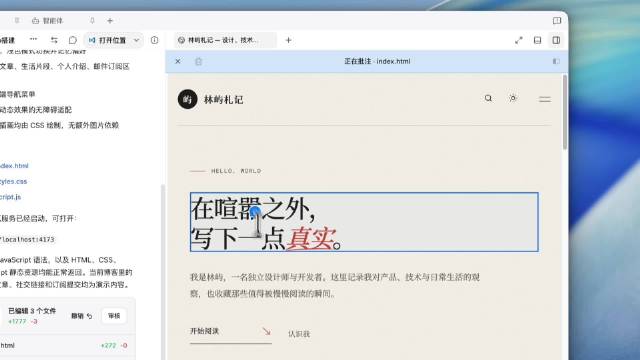
Task: Select the 林屿札记 preview tab
Action: [224, 40]
